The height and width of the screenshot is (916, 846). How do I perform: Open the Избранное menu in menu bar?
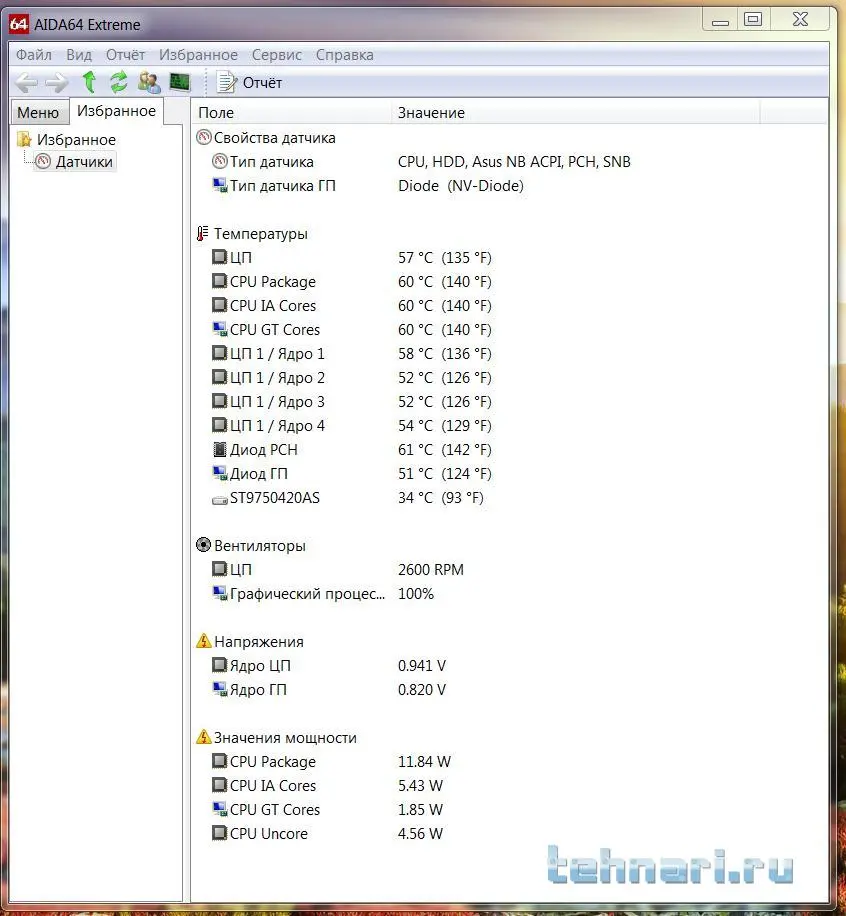198,55
